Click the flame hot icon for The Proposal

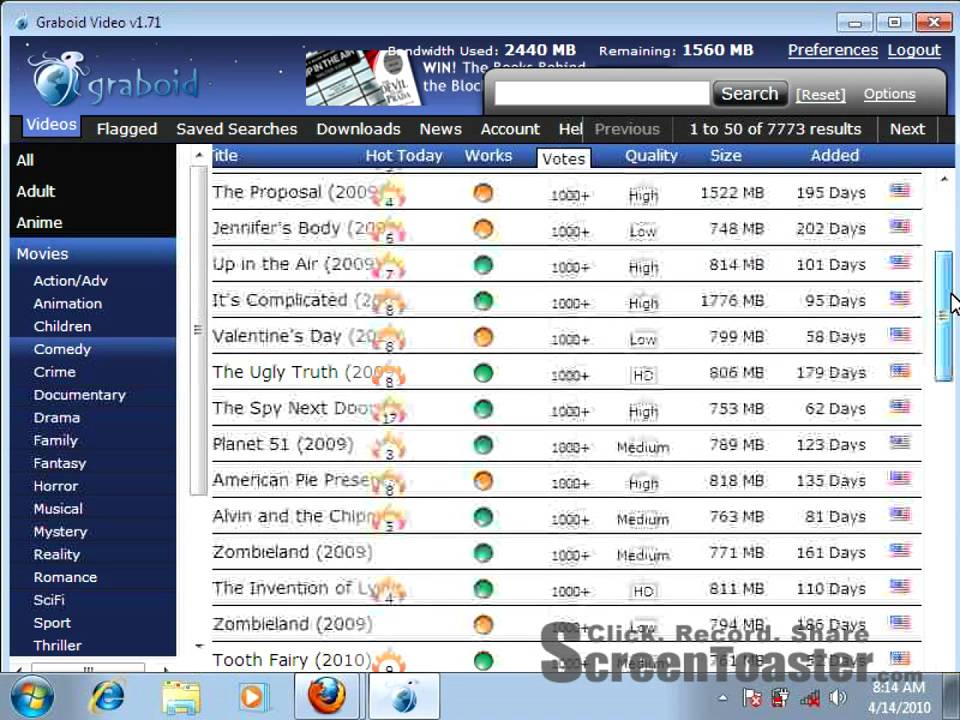click(x=389, y=193)
